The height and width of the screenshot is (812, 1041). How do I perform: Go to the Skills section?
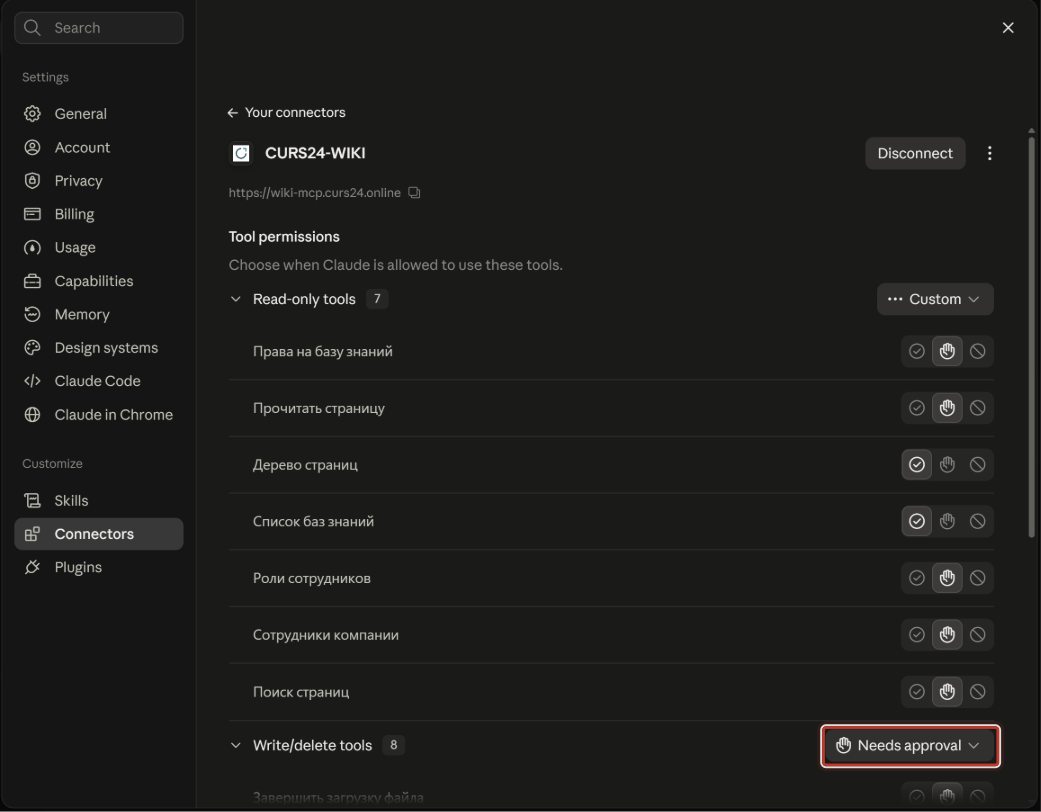pyautogui.click(x=98, y=501)
